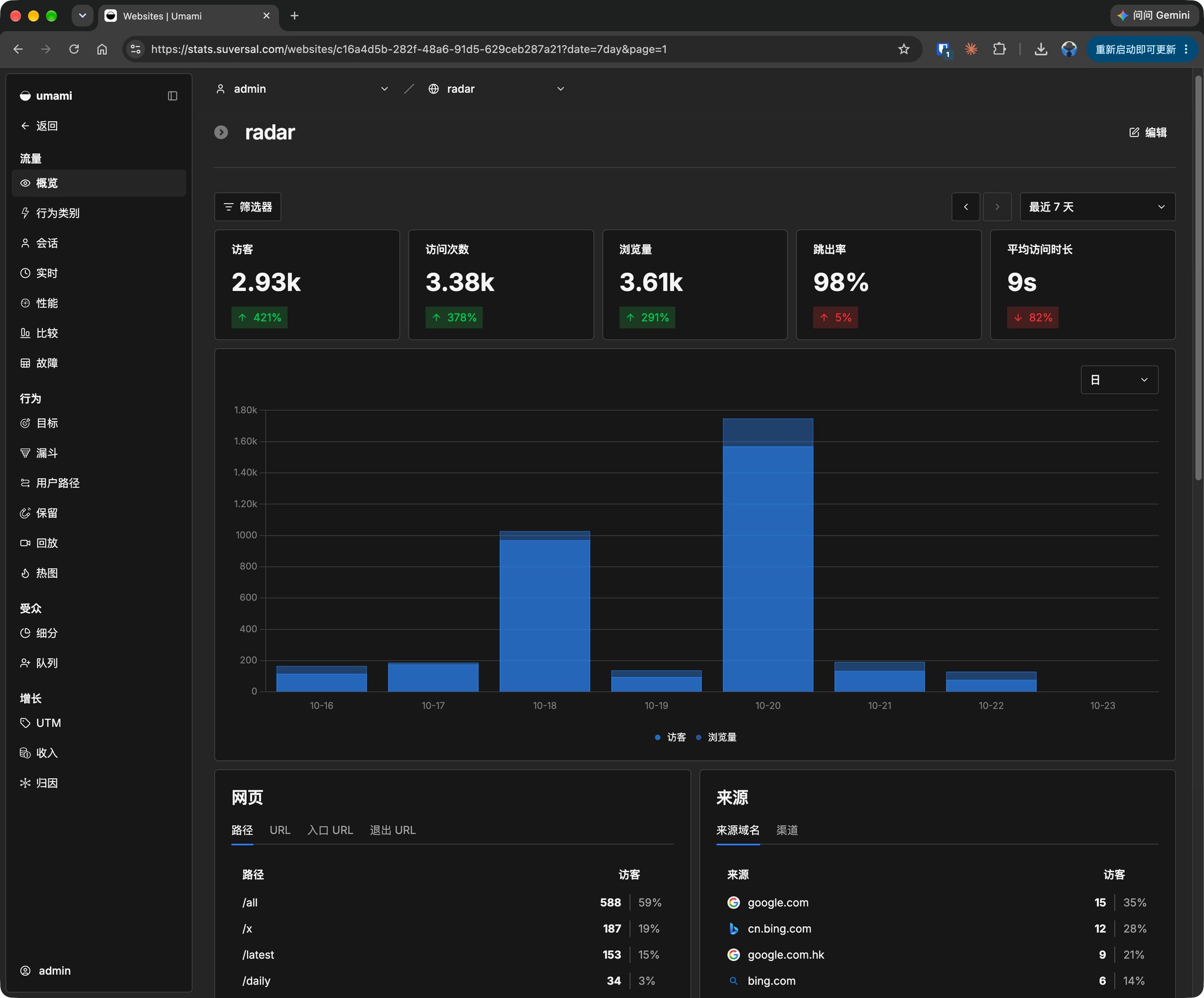The height and width of the screenshot is (998, 1204).
Task: Open the 最近 7 天 date range dropdown
Action: (x=1098, y=207)
